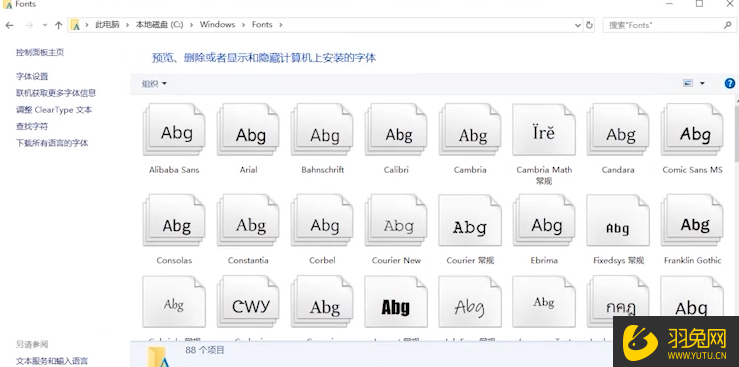Pick the Courier New font icon
This screenshot has width=739, height=367.
396,220
